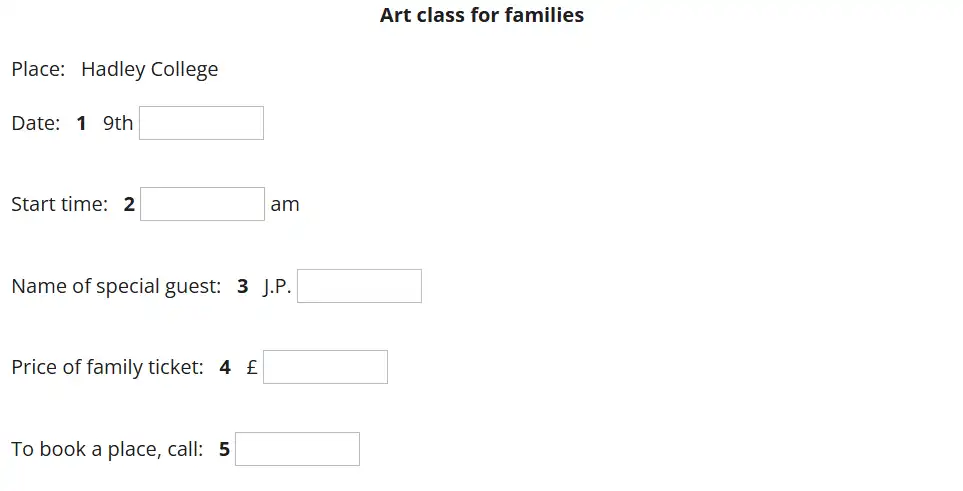Click question number 3 beside special guest

[x=242, y=286]
